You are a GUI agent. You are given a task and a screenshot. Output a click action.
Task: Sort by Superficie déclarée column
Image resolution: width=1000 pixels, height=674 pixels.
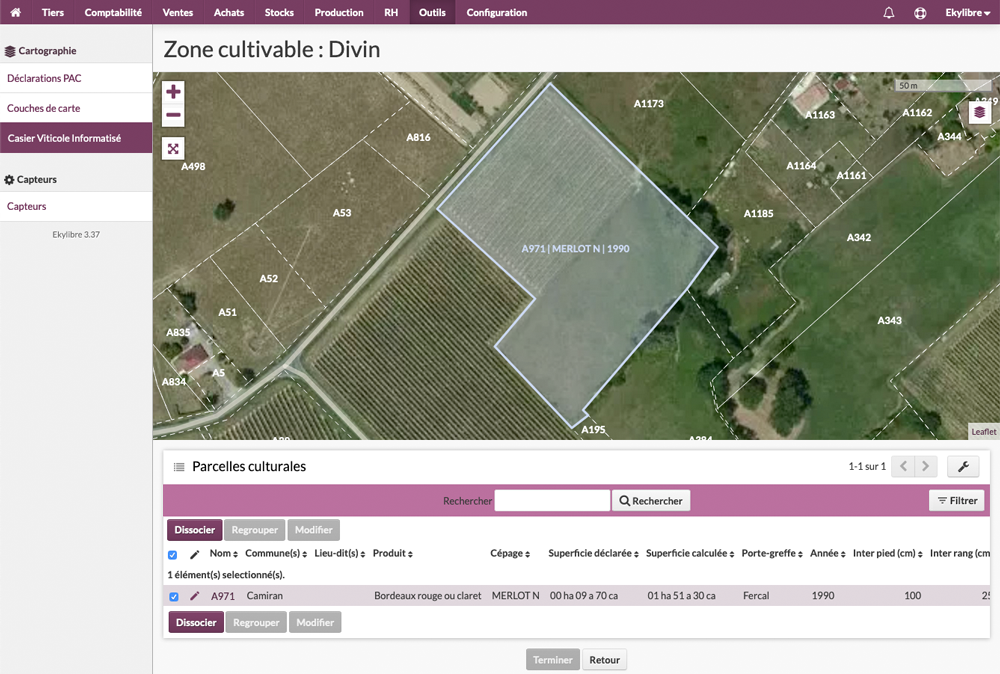(594, 553)
